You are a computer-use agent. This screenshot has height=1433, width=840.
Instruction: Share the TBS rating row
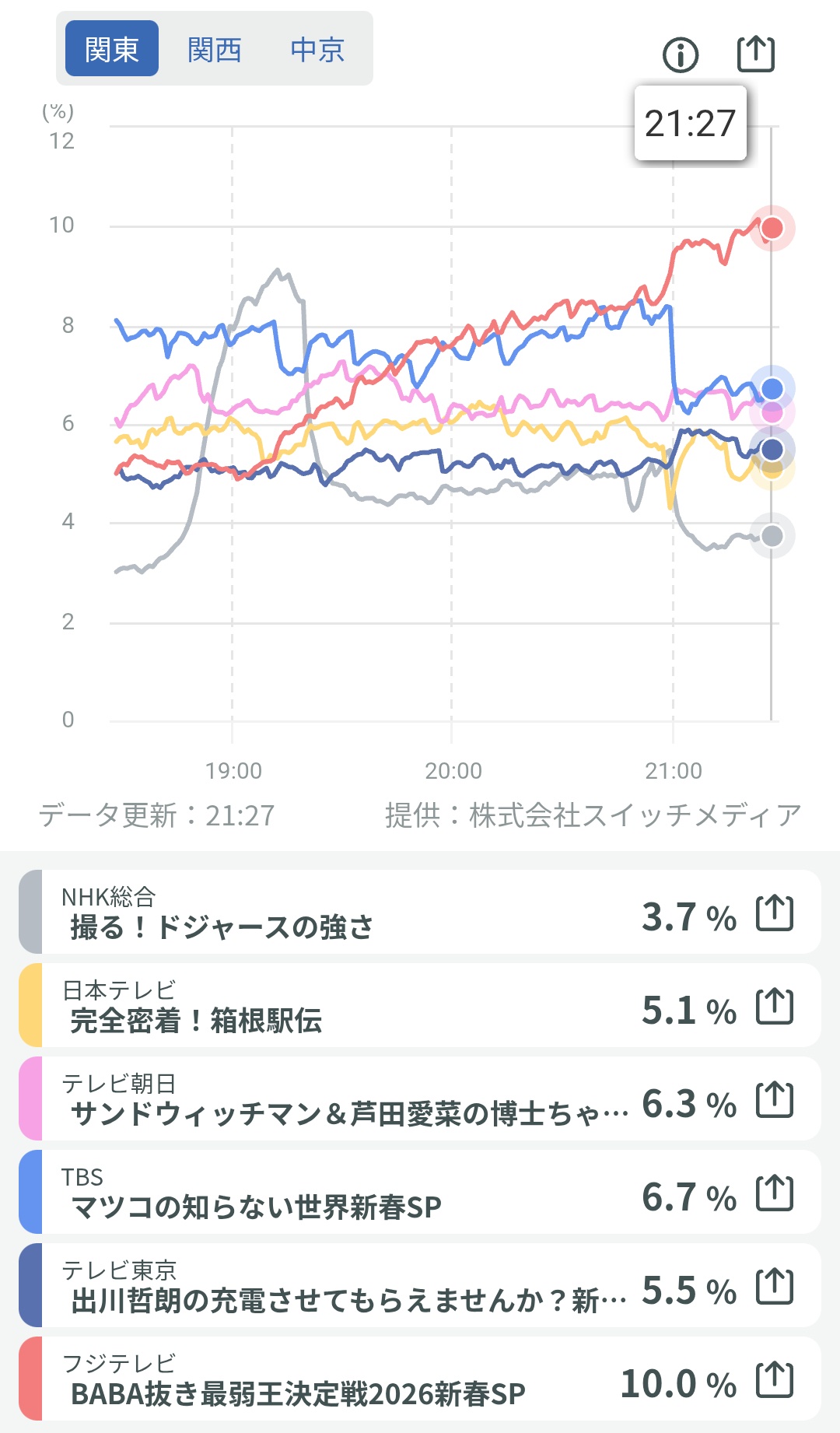coord(775,1193)
